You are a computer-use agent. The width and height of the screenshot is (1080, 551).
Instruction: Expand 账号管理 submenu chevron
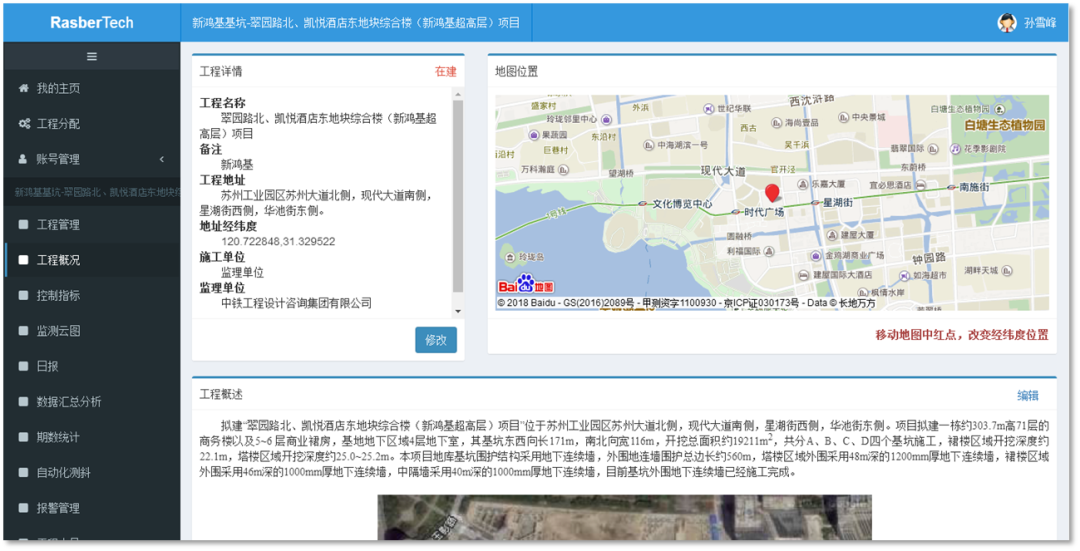pos(162,159)
